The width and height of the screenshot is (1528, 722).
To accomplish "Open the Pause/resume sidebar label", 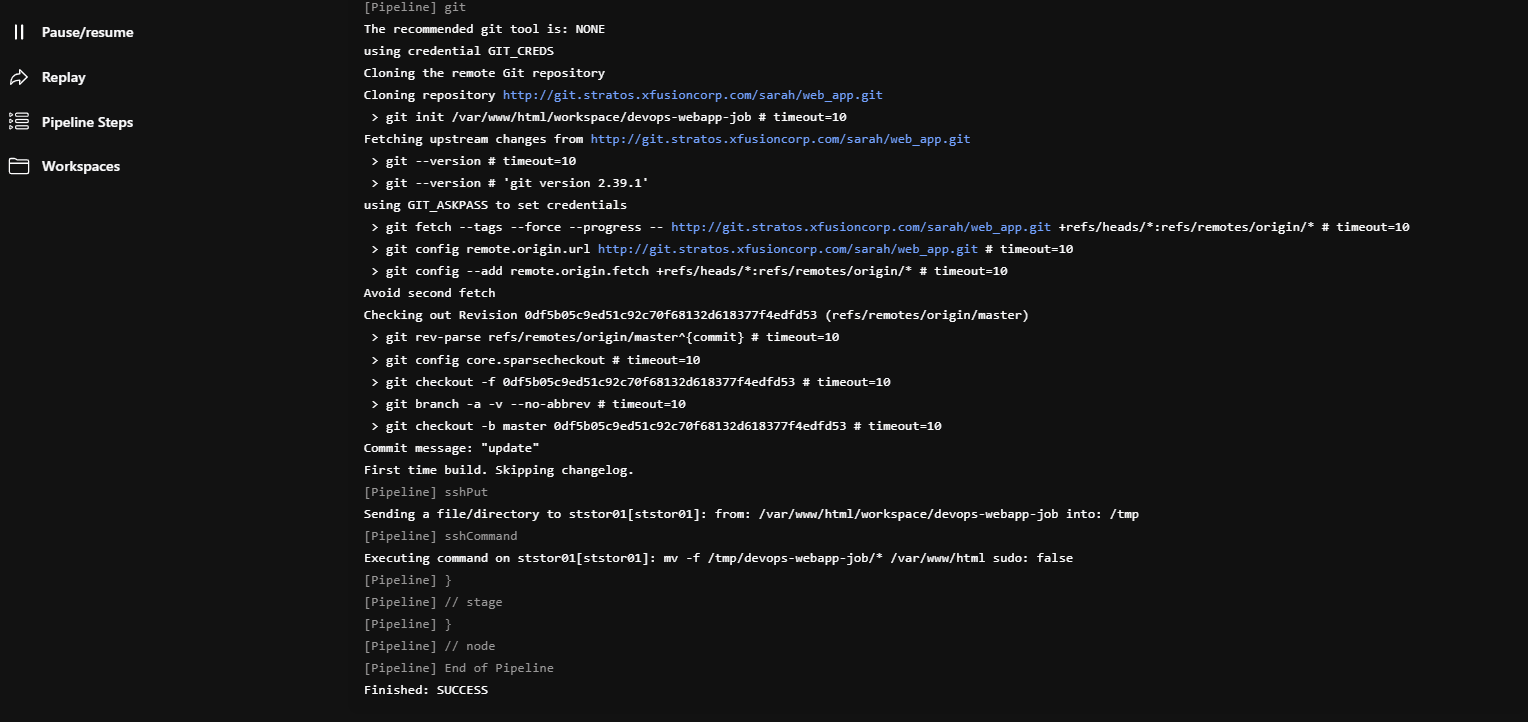I will tap(88, 32).
